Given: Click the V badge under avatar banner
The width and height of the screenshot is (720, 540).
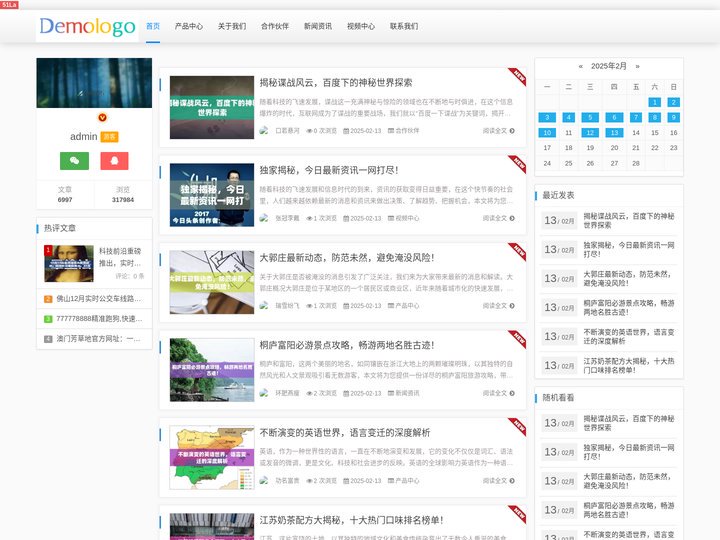Looking at the screenshot, I should [102, 118].
